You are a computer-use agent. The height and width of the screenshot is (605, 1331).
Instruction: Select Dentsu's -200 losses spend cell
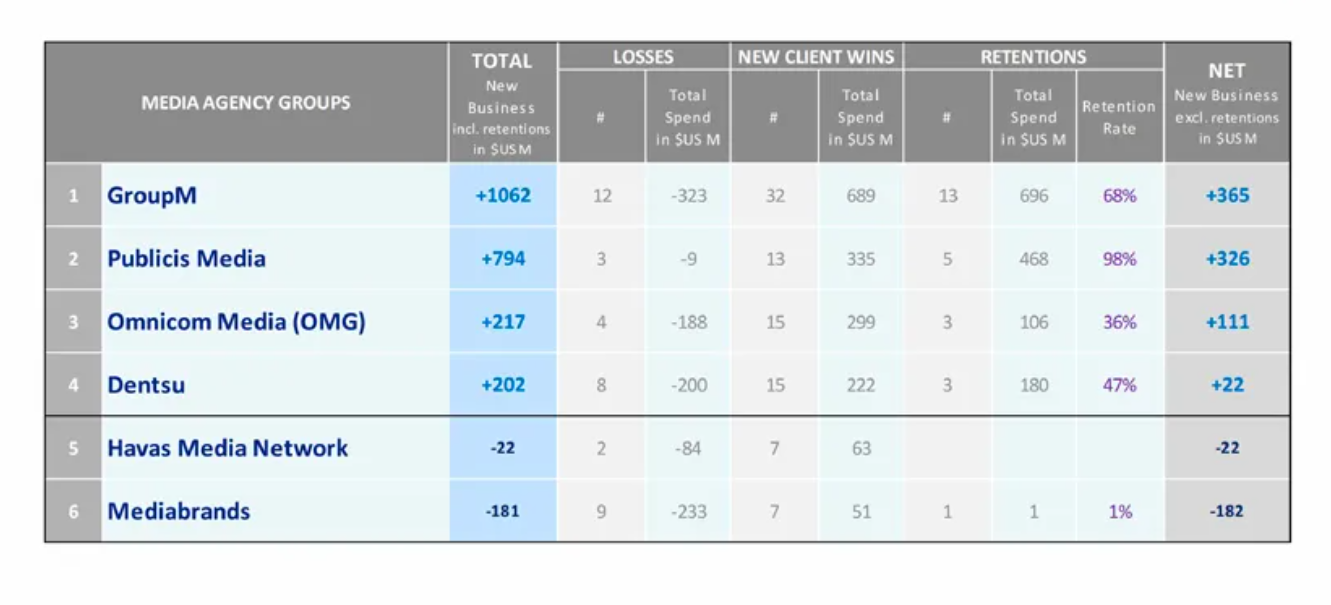tap(688, 385)
